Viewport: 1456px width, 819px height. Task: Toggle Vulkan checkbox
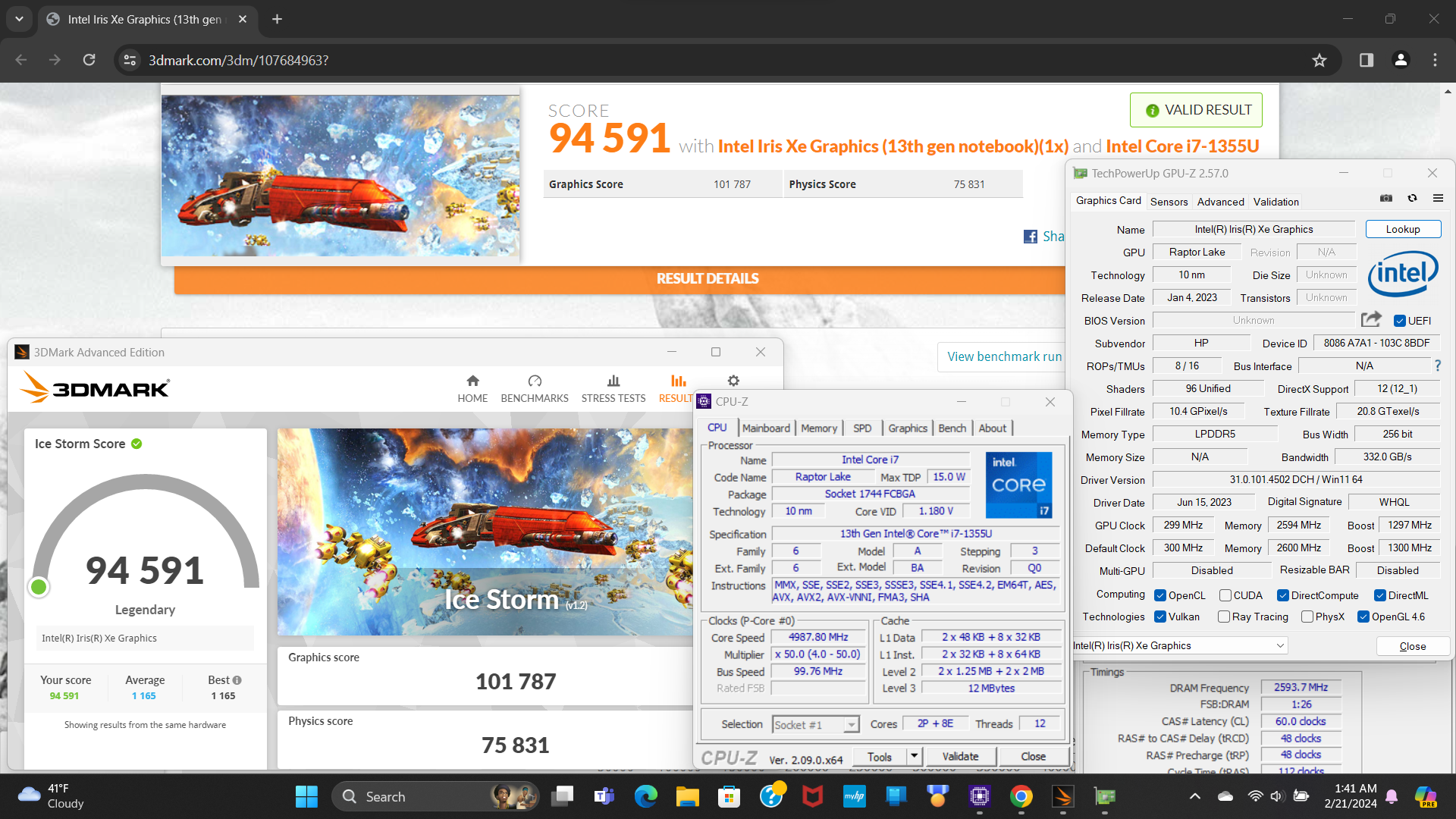(1159, 617)
